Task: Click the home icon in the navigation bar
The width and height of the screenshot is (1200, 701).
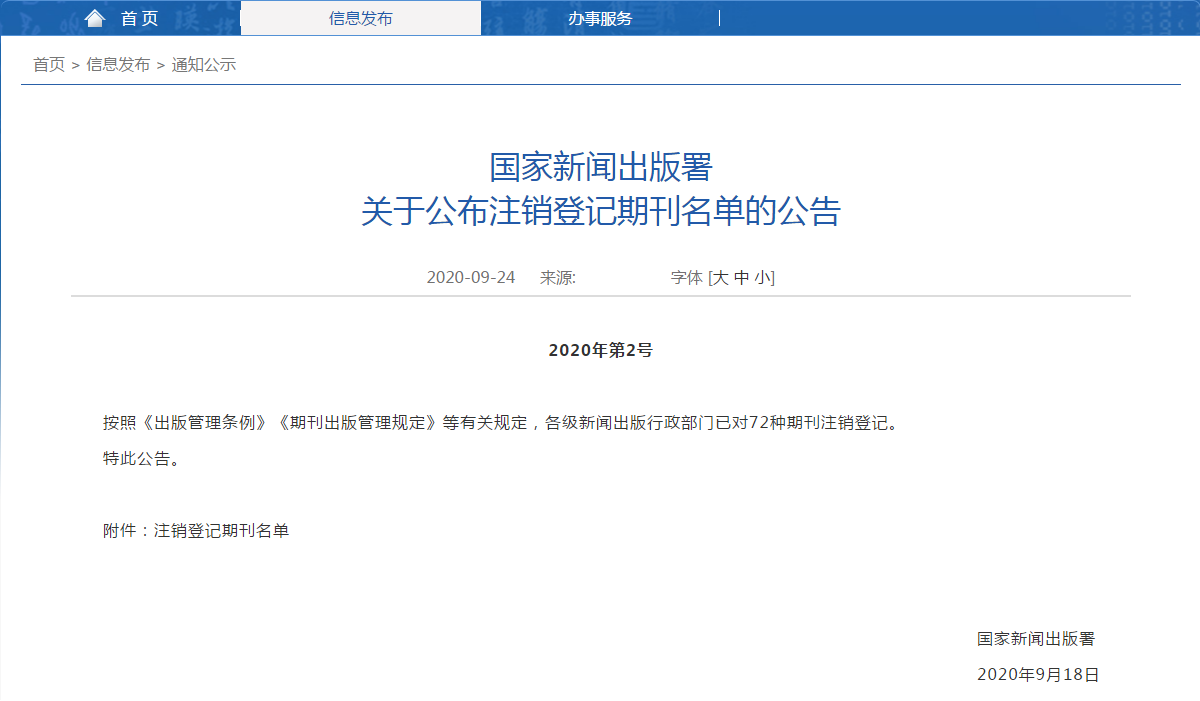Action: tap(95, 18)
